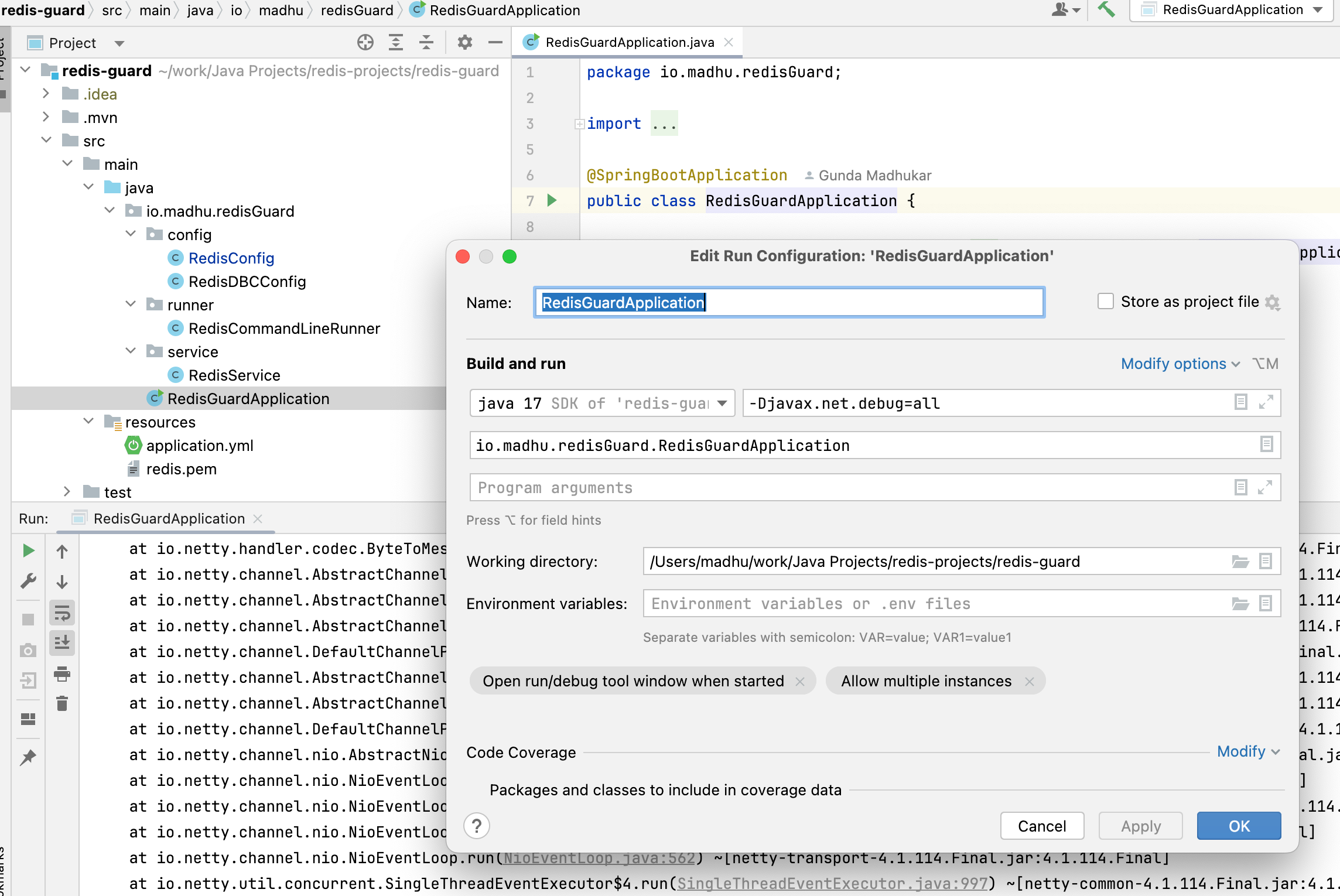Open Project panel settings gear
Screen dimensions: 1340x896
465,42
